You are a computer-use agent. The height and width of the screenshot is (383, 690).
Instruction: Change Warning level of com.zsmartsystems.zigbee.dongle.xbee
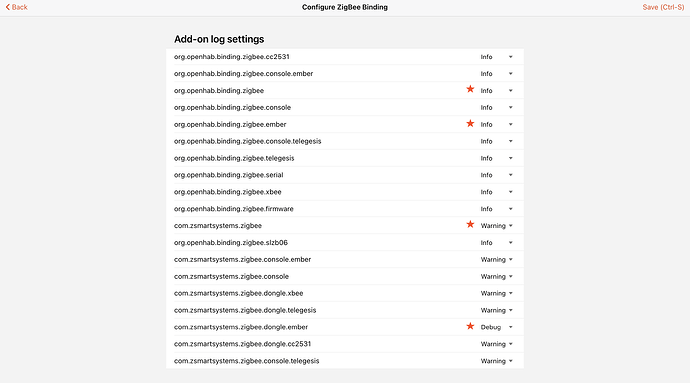coord(496,293)
